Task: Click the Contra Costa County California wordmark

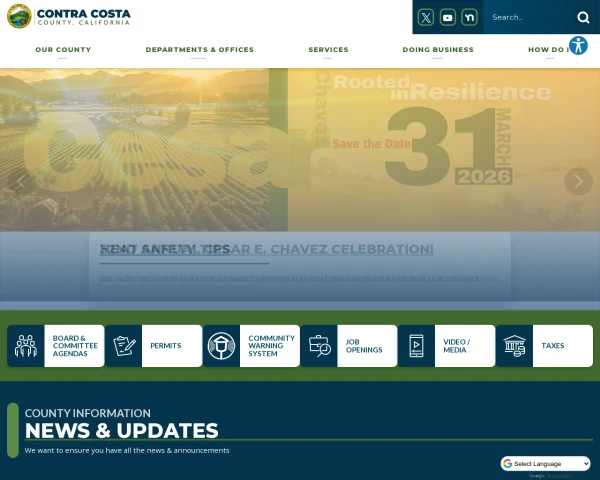Action: (x=83, y=17)
